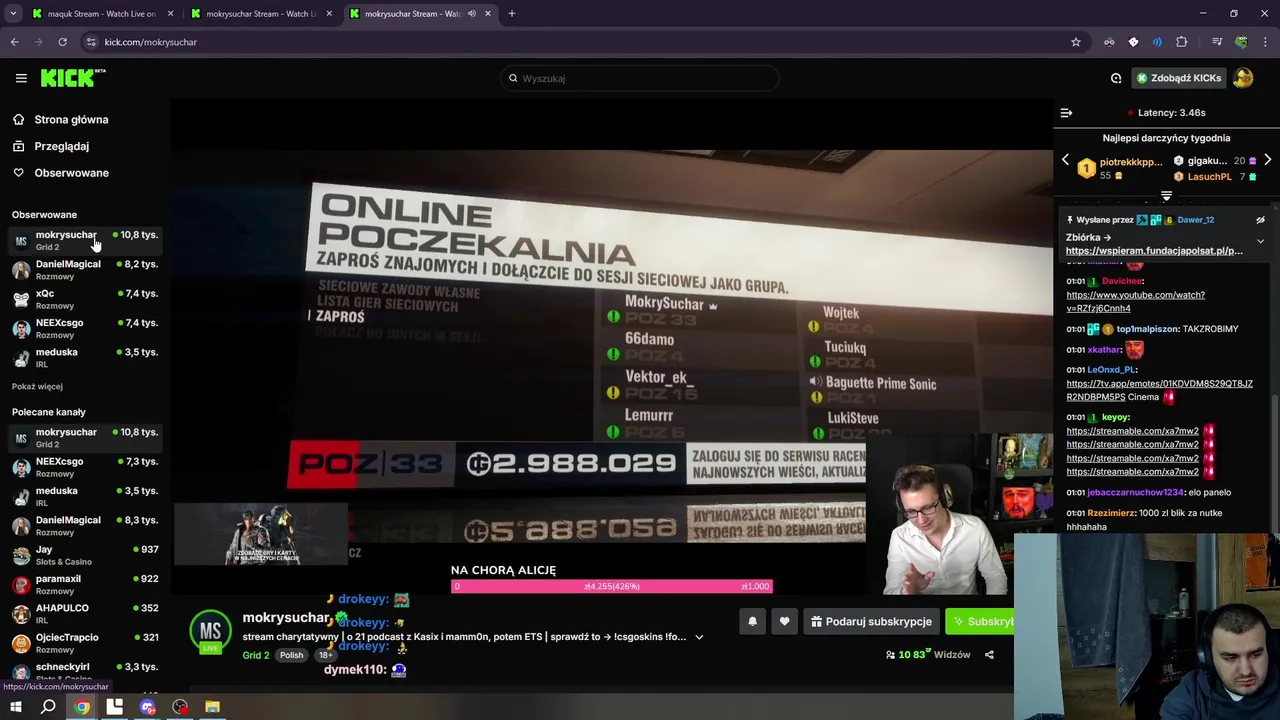The image size is (1280, 720).
Task: Open schneckyirl channel in Polecane kanały
Action: pyautogui.click(x=85, y=672)
